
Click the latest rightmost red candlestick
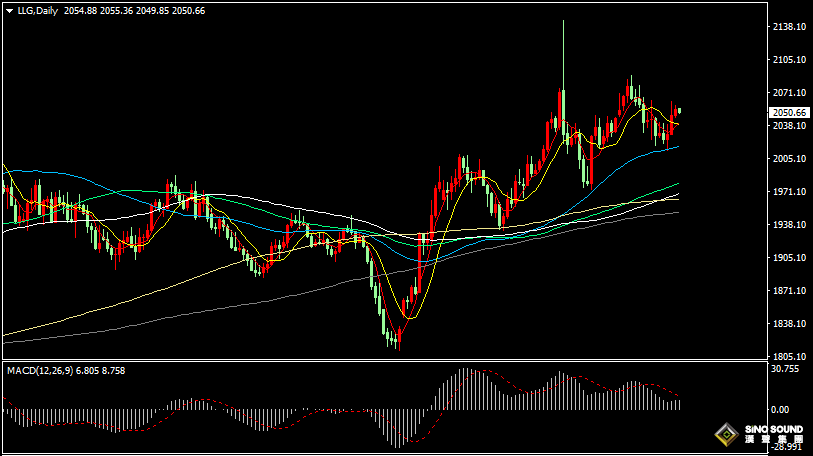[x=678, y=112]
